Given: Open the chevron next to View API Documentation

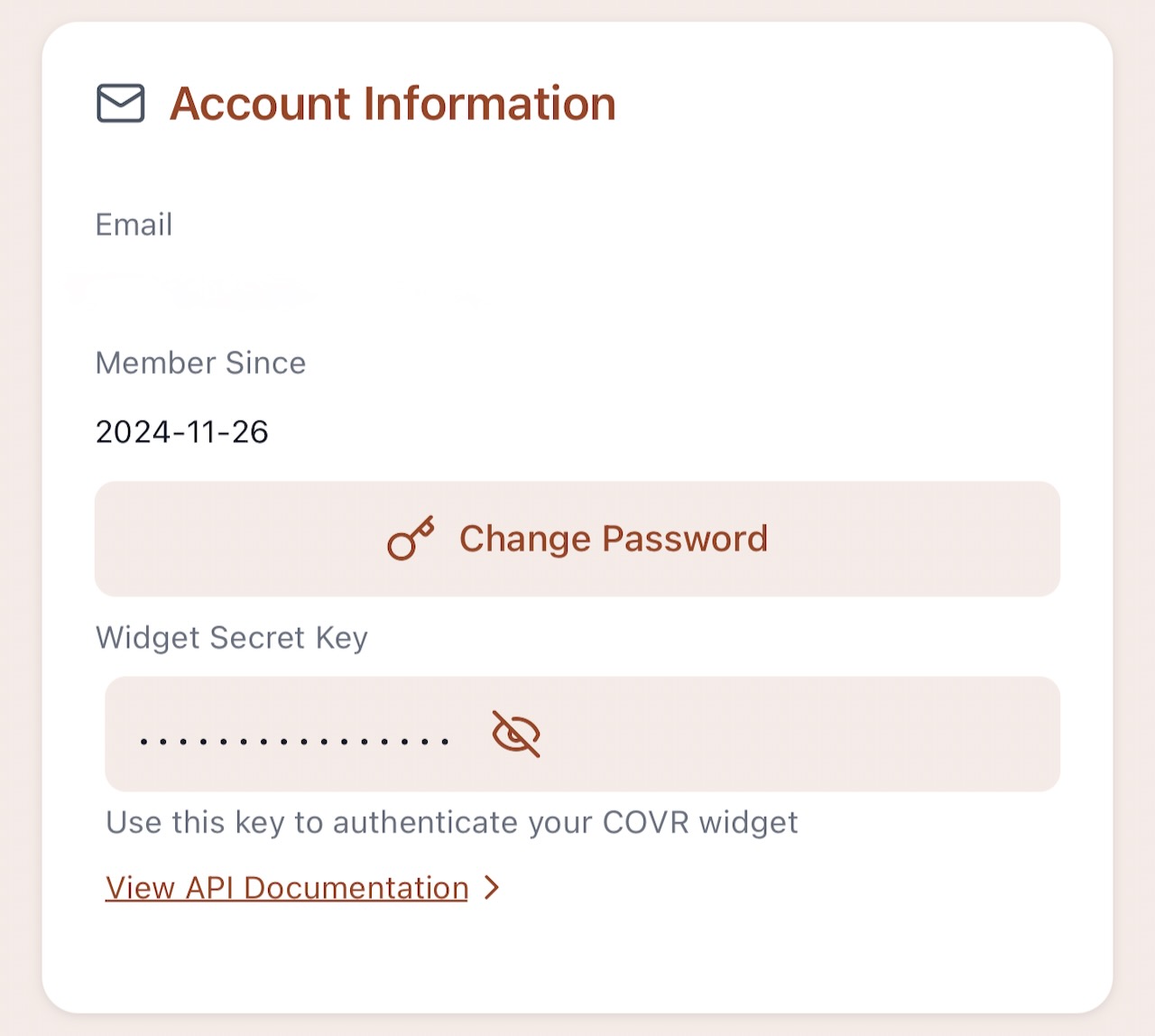Looking at the screenshot, I should [x=492, y=888].
